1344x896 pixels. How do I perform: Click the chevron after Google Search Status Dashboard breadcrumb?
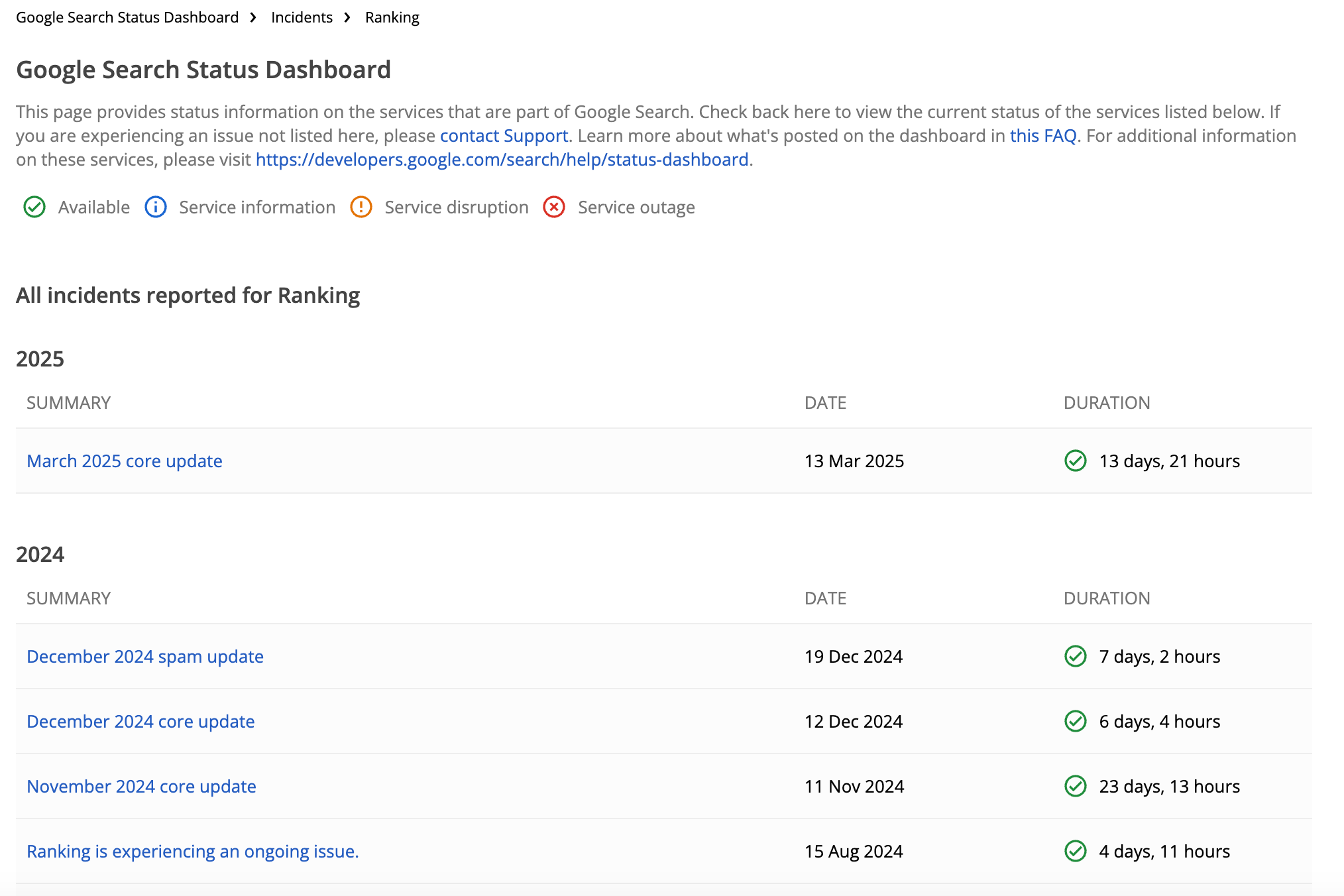[x=253, y=17]
